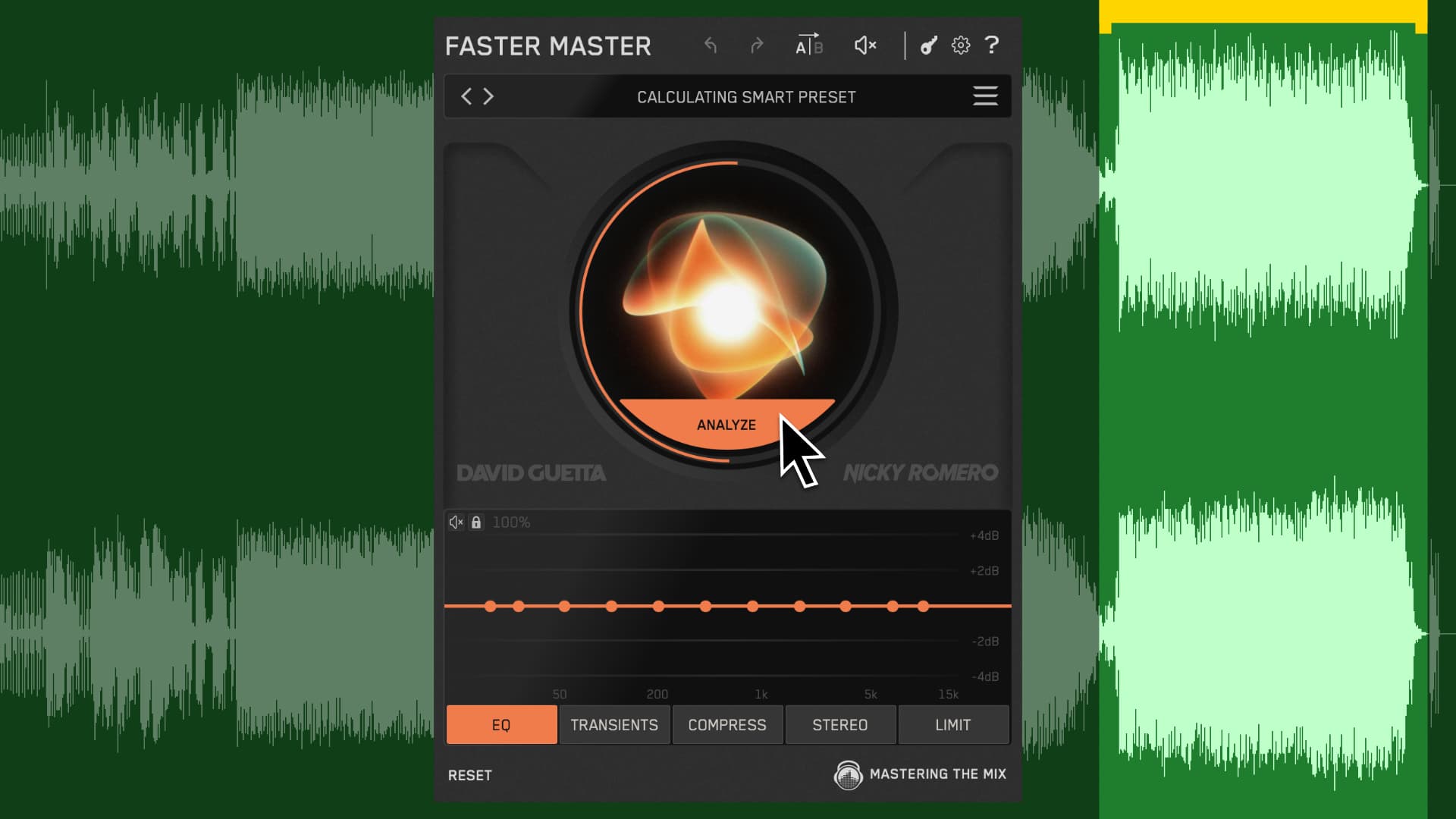Viewport: 1456px width, 819px height.
Task: Click the help question mark icon
Action: pyautogui.click(x=992, y=45)
